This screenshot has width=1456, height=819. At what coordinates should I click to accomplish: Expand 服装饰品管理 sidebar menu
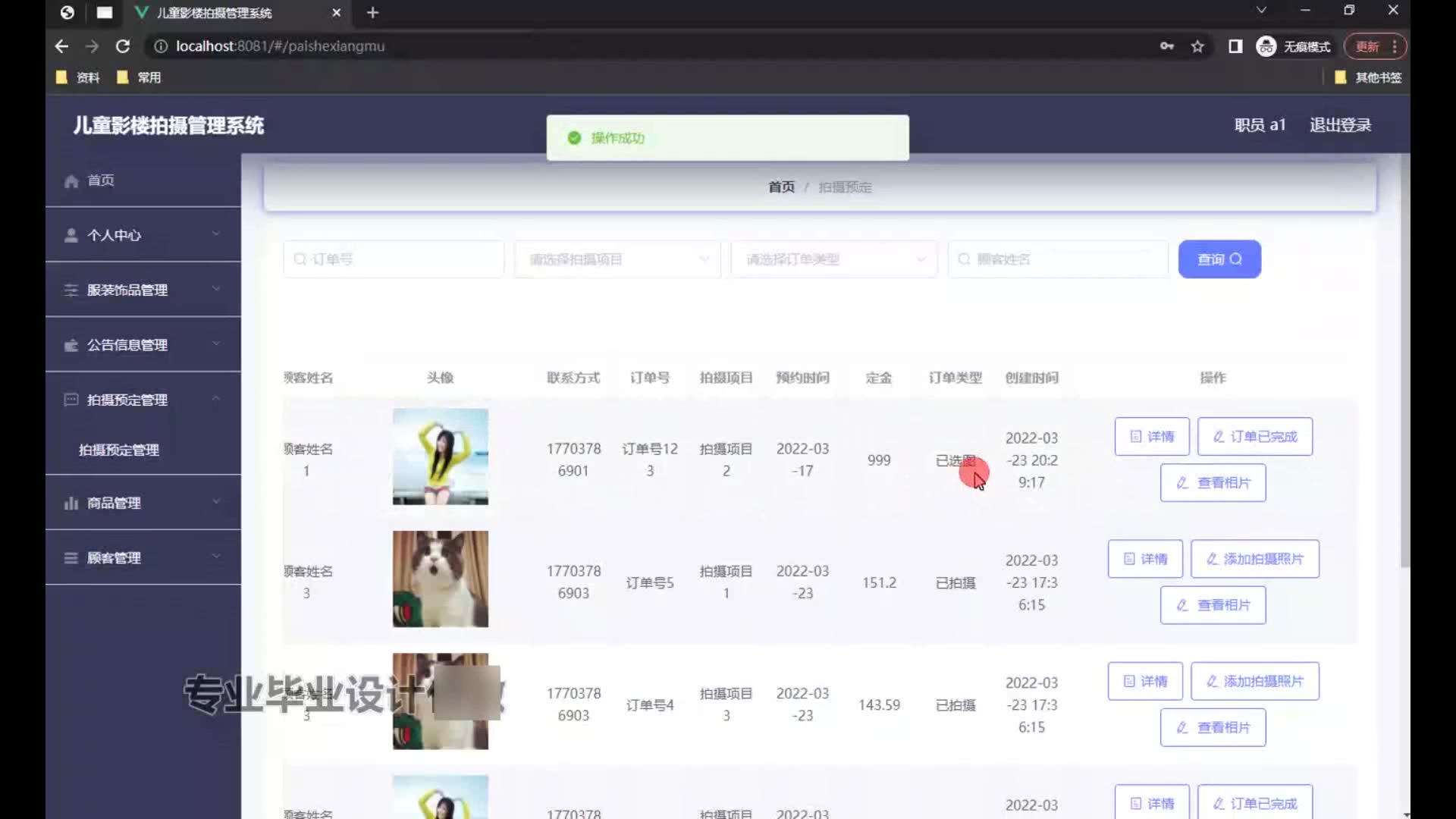143,290
